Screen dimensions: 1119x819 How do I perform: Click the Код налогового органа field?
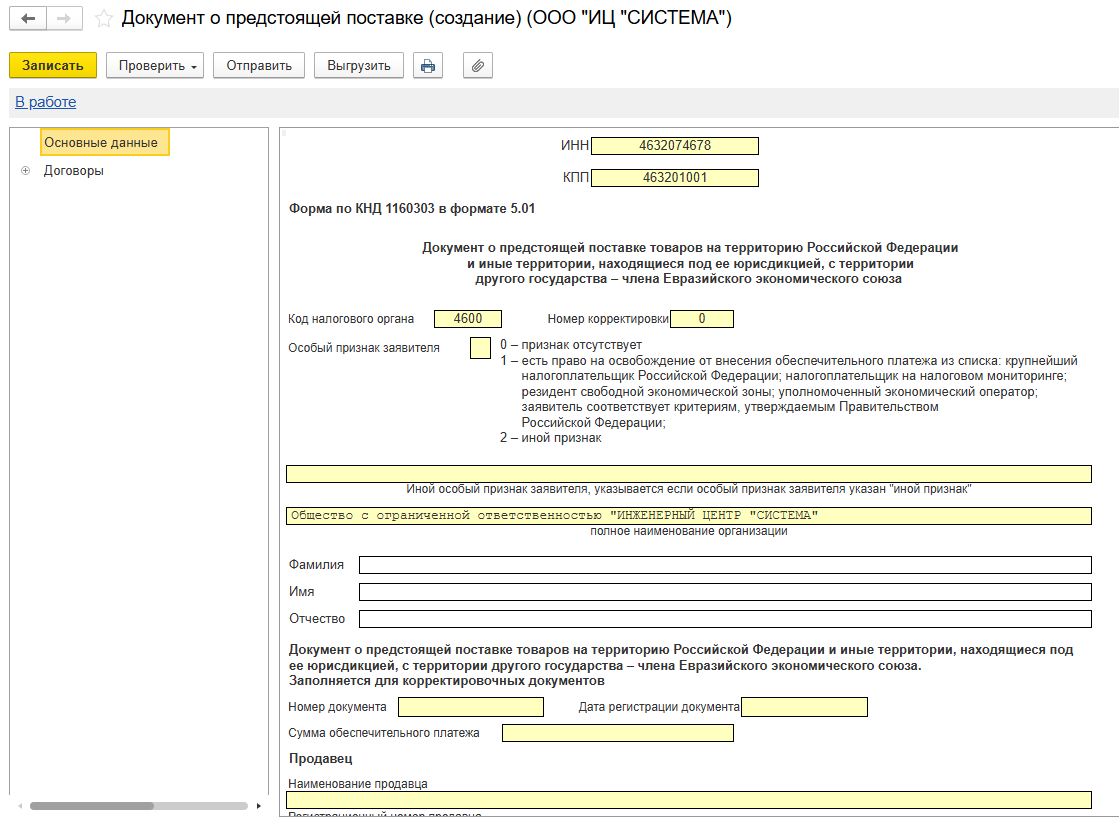tap(467, 319)
